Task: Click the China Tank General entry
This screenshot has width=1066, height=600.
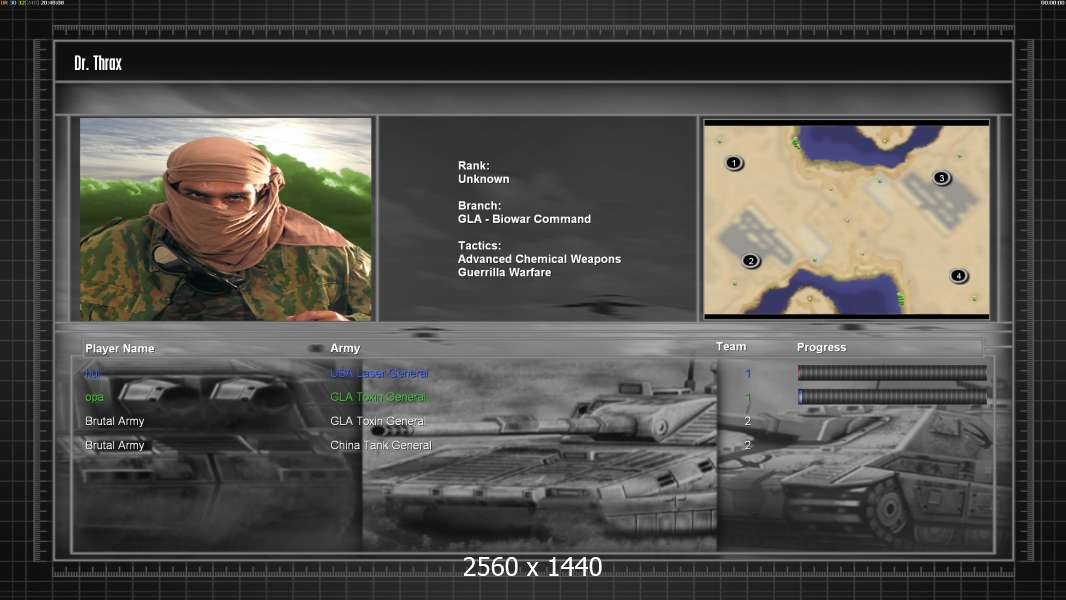Action: point(381,445)
